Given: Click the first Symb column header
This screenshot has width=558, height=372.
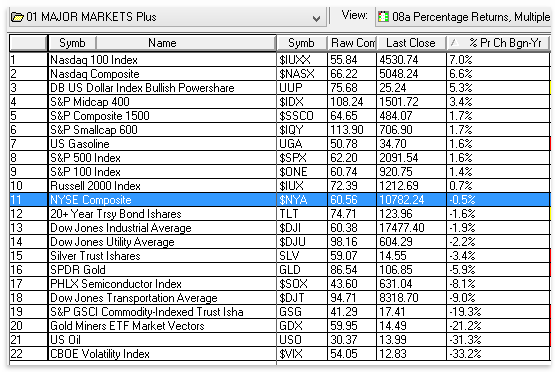Looking at the screenshot, I should (x=72, y=43).
